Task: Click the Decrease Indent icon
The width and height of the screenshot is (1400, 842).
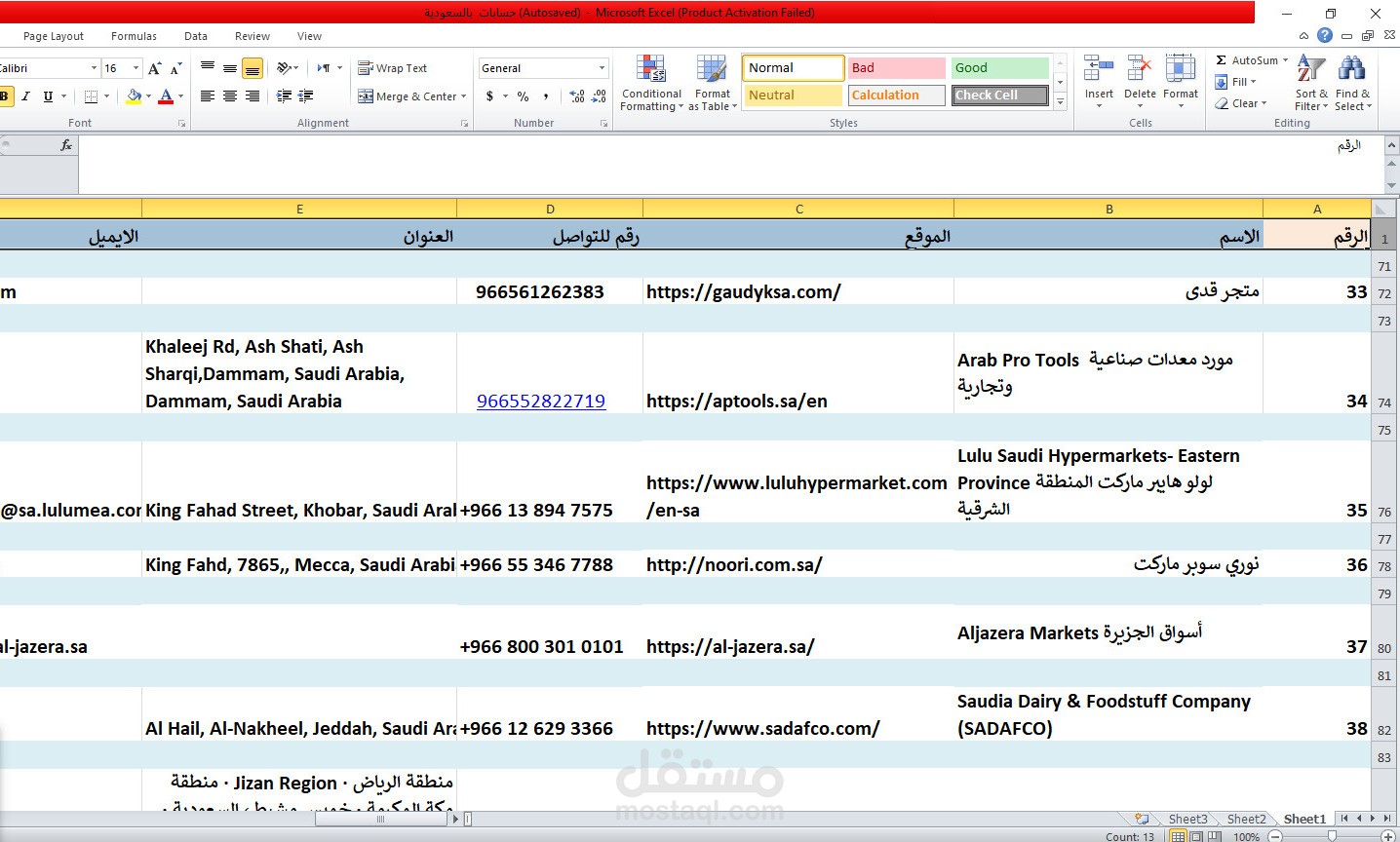Action: pyautogui.click(x=284, y=96)
